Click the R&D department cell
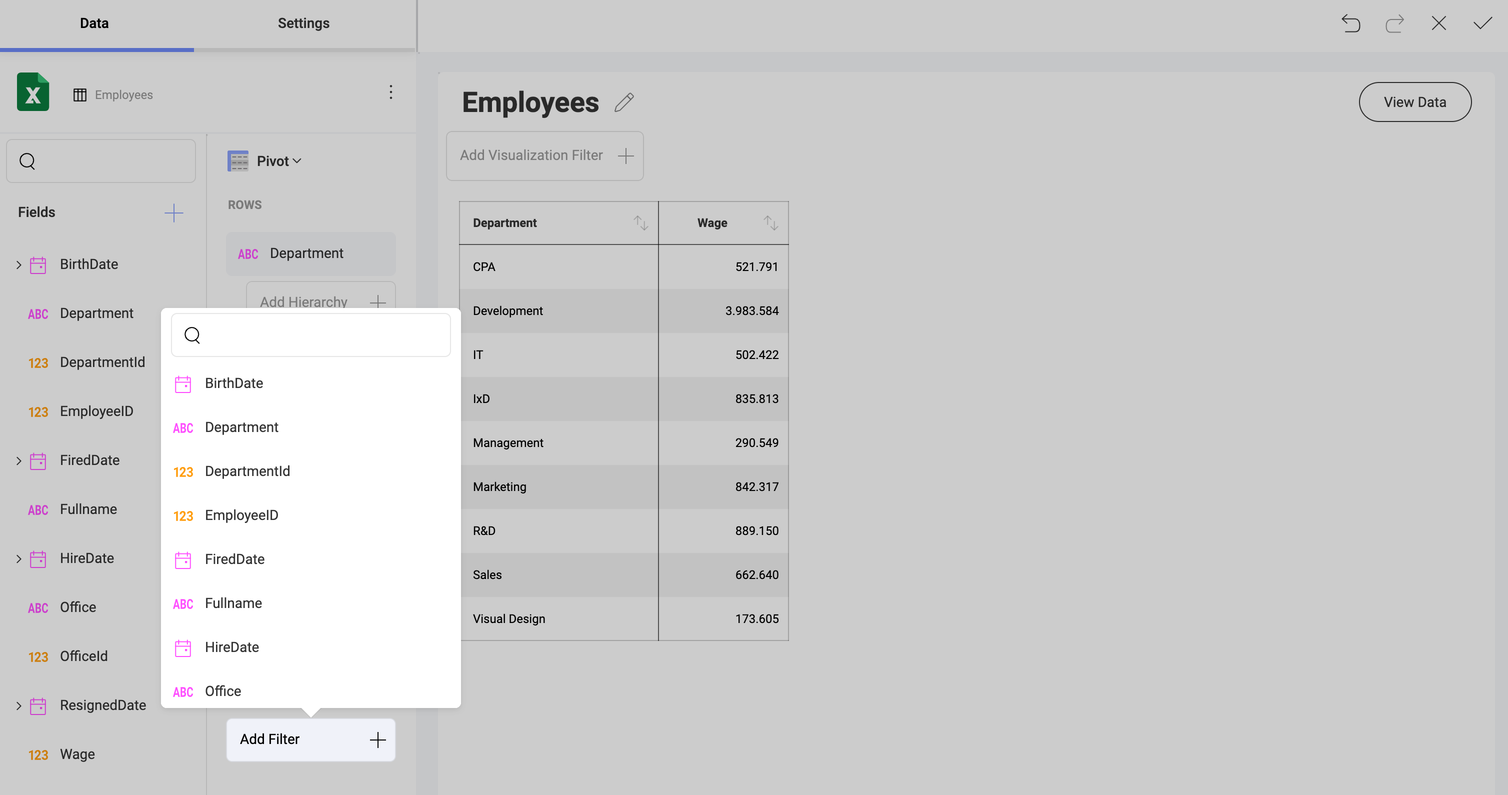This screenshot has height=795, width=1508. pos(559,531)
